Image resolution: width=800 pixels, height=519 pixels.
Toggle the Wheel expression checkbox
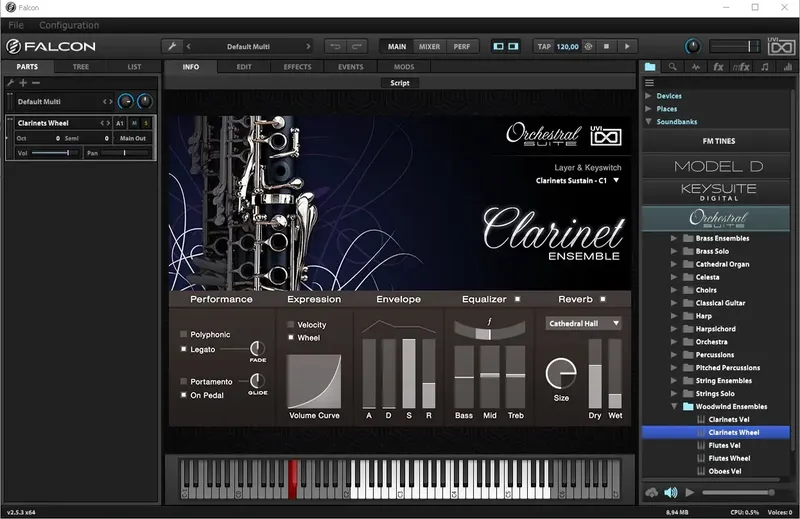click(x=291, y=337)
